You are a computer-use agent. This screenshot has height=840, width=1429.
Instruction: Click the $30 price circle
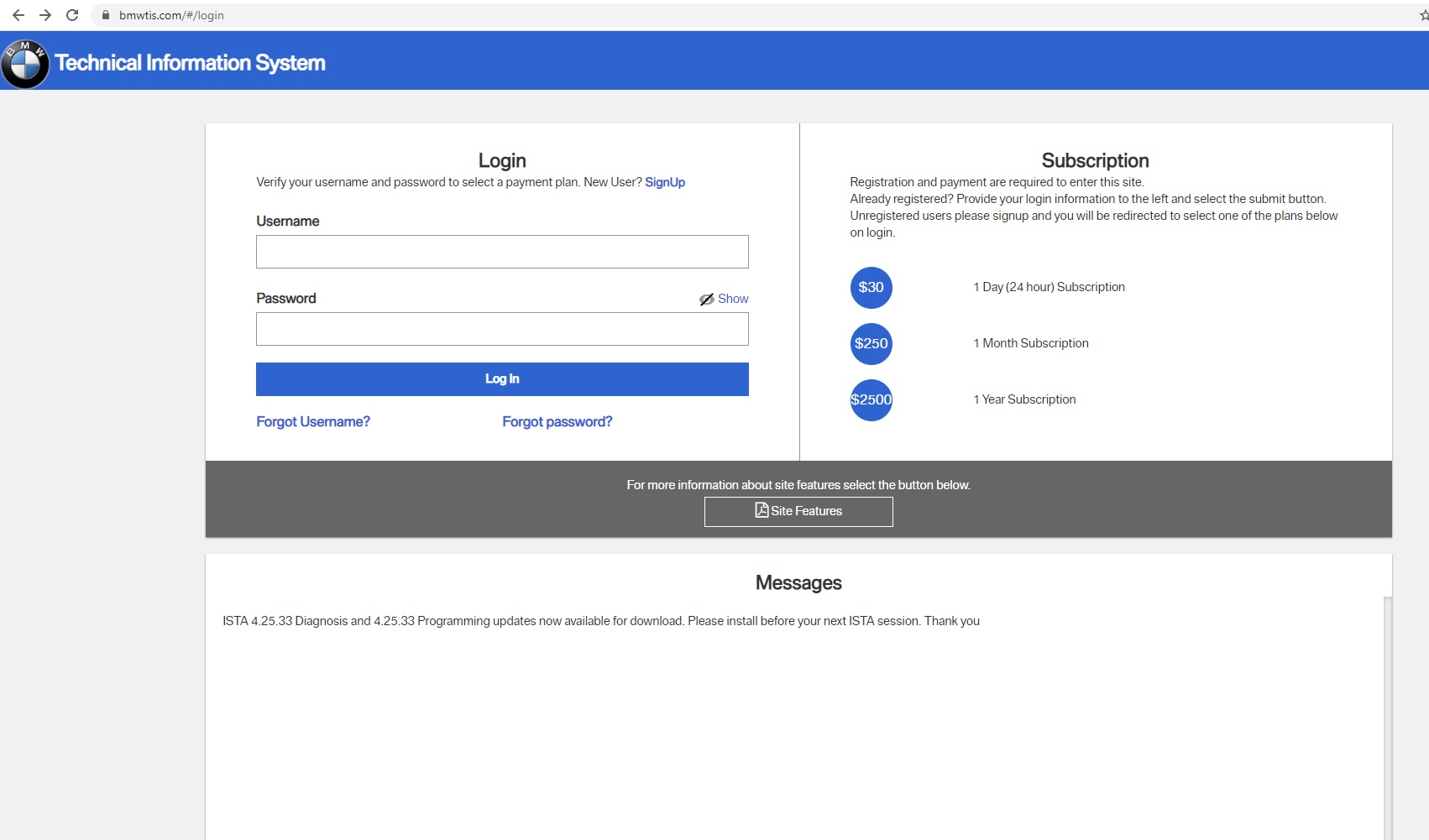coord(872,288)
